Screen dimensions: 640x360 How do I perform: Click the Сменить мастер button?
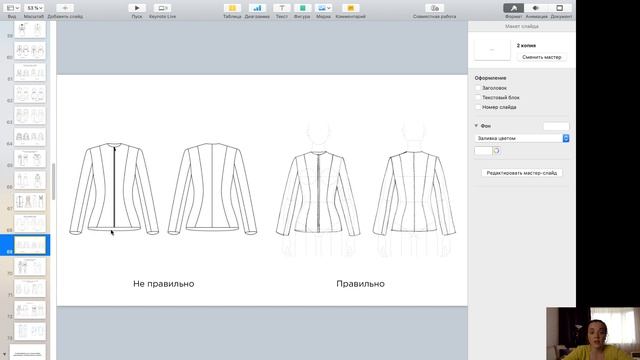point(542,57)
